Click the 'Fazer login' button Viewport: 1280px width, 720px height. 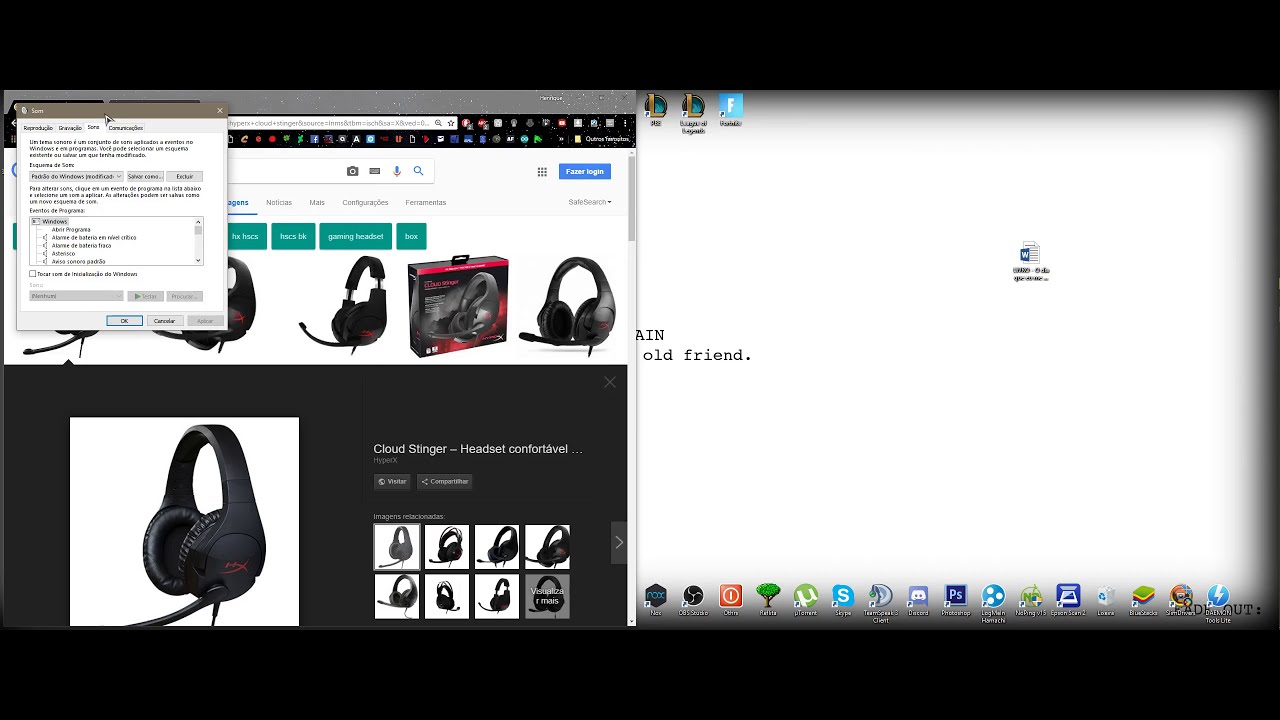coord(585,171)
